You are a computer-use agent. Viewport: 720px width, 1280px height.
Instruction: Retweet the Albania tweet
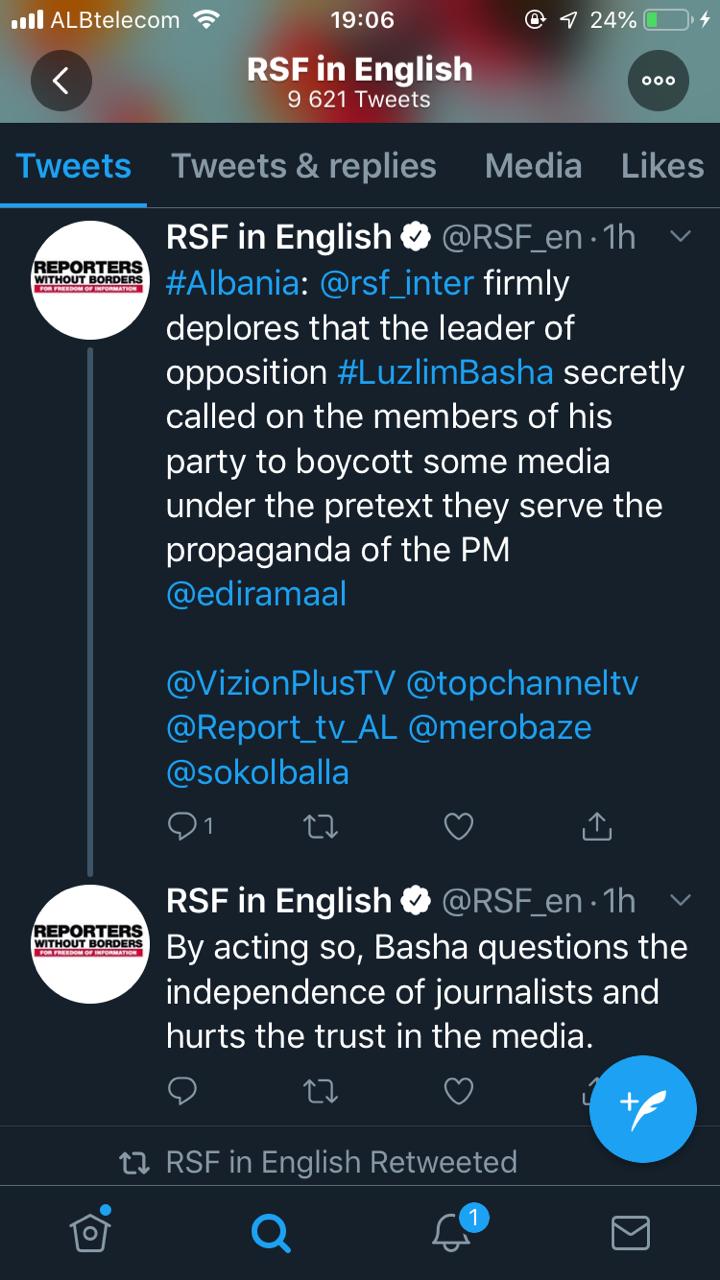click(x=320, y=826)
